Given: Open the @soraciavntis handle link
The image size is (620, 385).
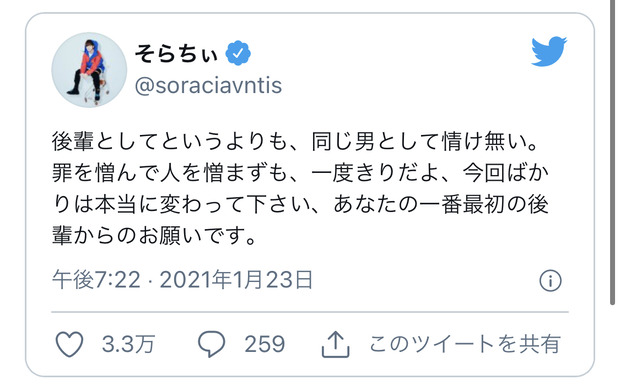Looking at the screenshot, I should 208,85.
